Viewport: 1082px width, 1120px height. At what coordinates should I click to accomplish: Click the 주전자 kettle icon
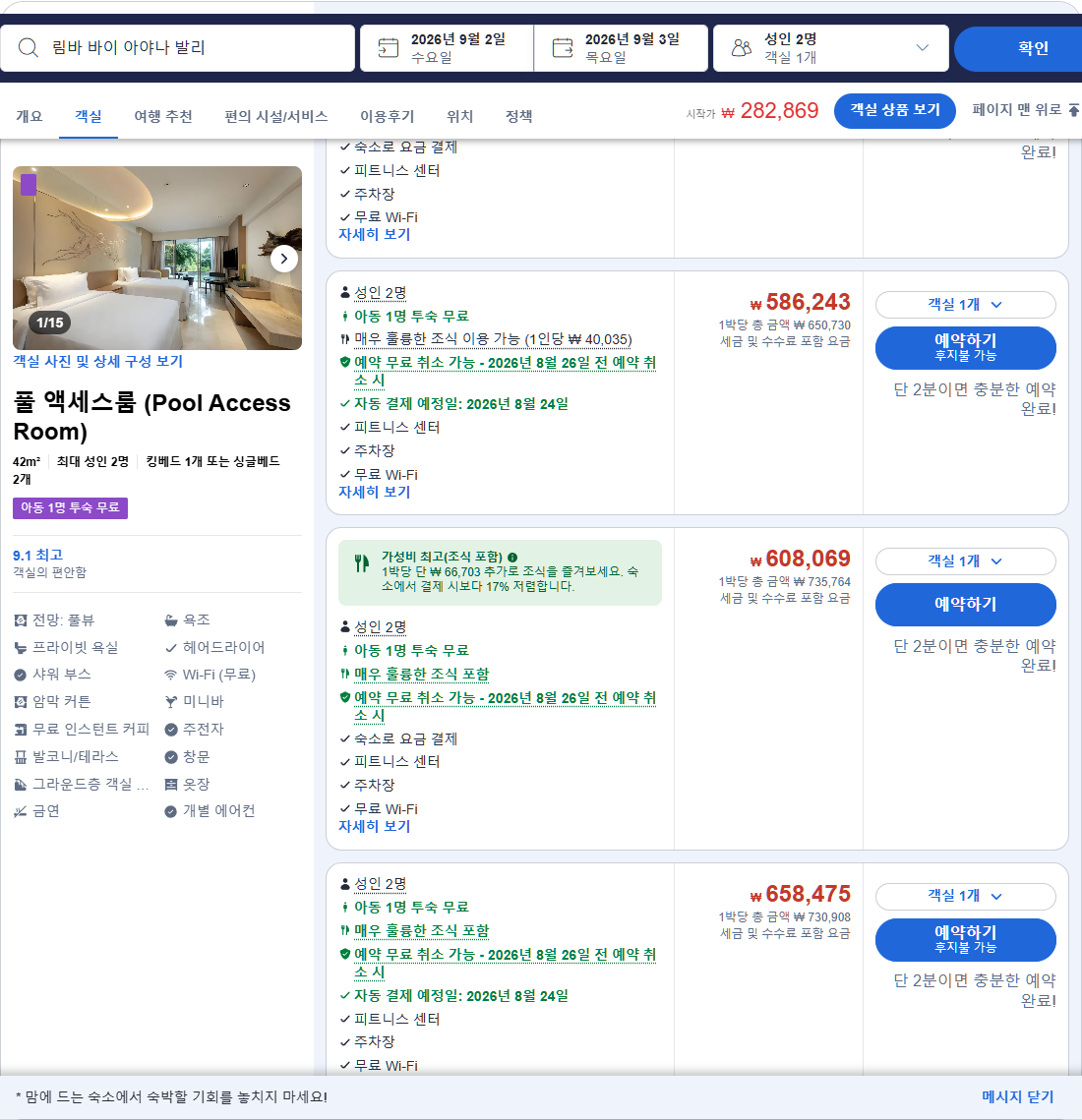click(171, 730)
